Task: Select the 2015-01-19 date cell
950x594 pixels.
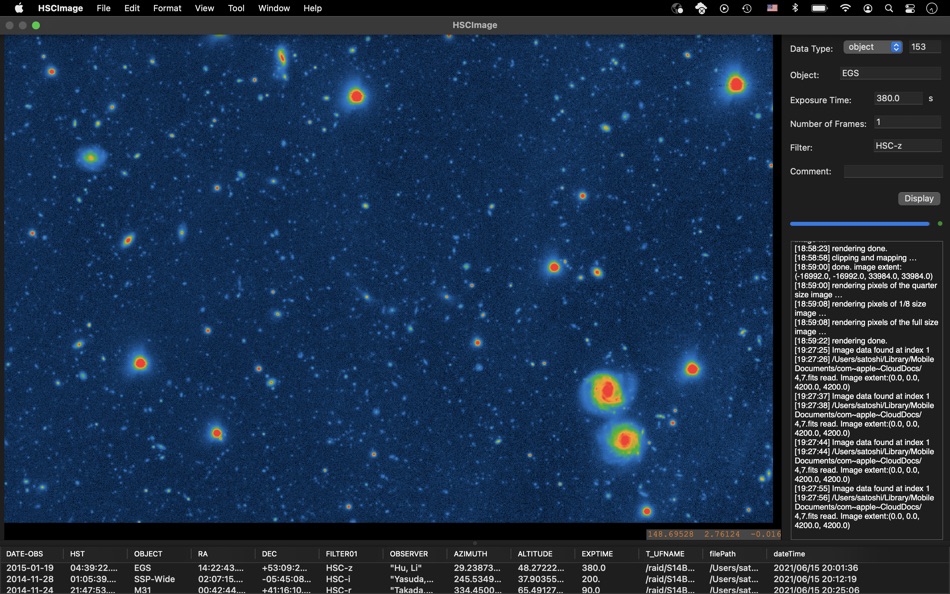Action: (x=30, y=568)
